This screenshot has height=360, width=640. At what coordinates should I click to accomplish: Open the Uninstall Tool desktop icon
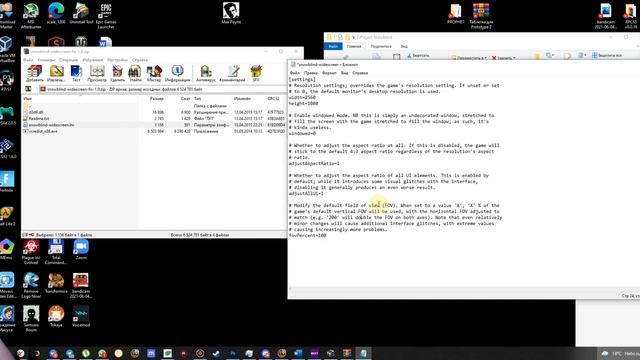[81, 13]
